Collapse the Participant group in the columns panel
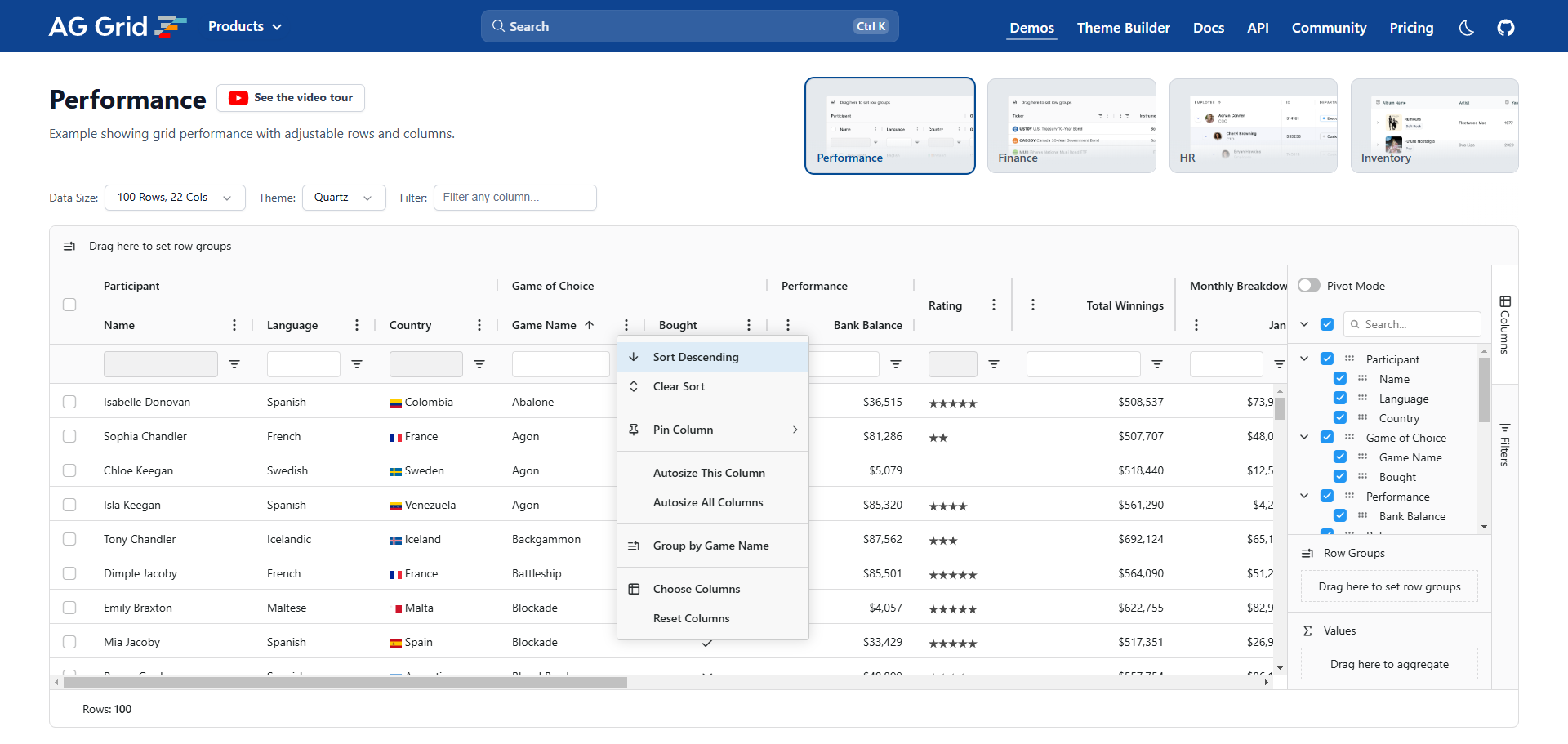Image resolution: width=1568 pixels, height=744 pixels. tap(1304, 359)
